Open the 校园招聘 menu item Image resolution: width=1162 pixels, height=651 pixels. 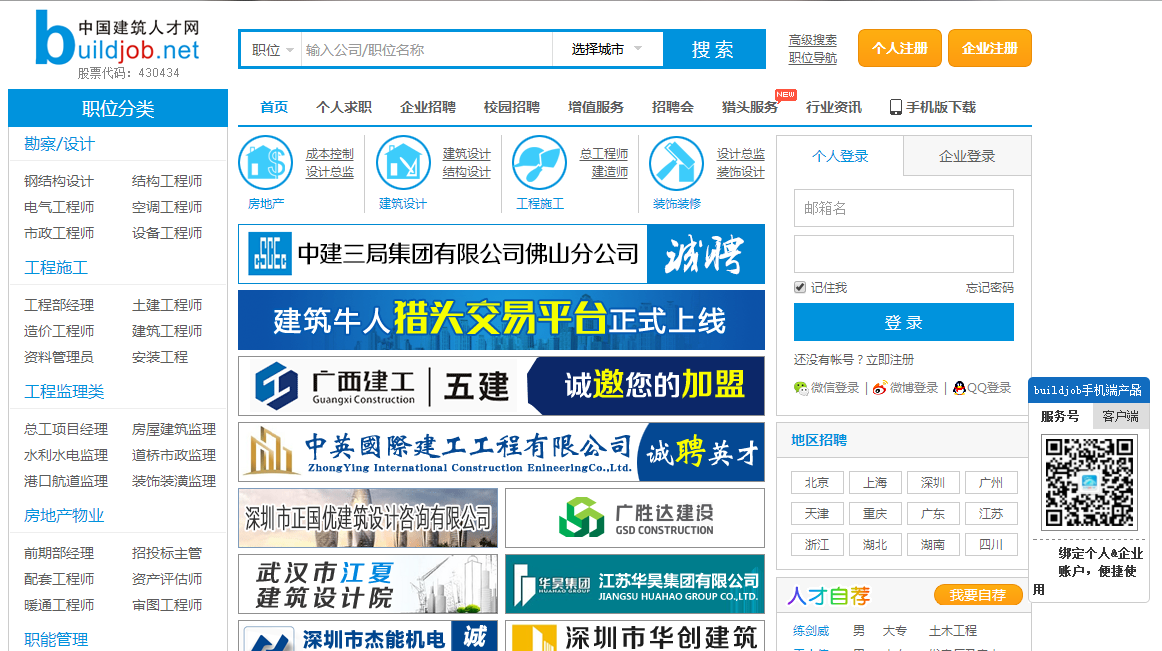pyautogui.click(x=511, y=108)
